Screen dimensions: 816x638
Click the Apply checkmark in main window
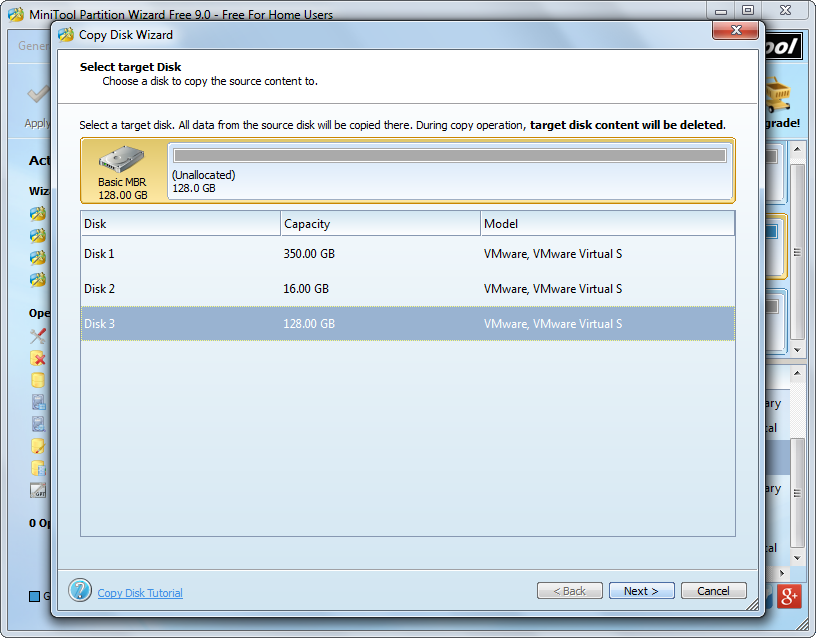tap(38, 95)
